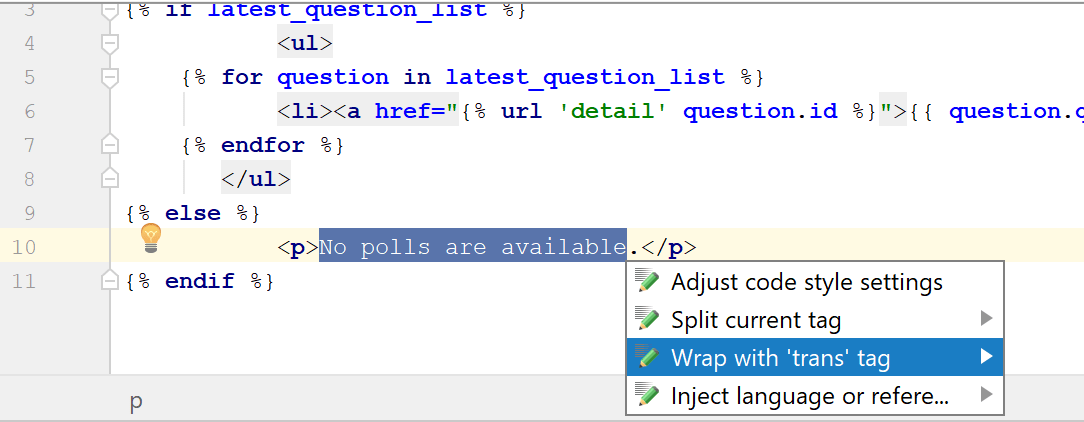
Task: Expand the Wrap with 'trans' tag submenu arrow
Action: (986, 357)
